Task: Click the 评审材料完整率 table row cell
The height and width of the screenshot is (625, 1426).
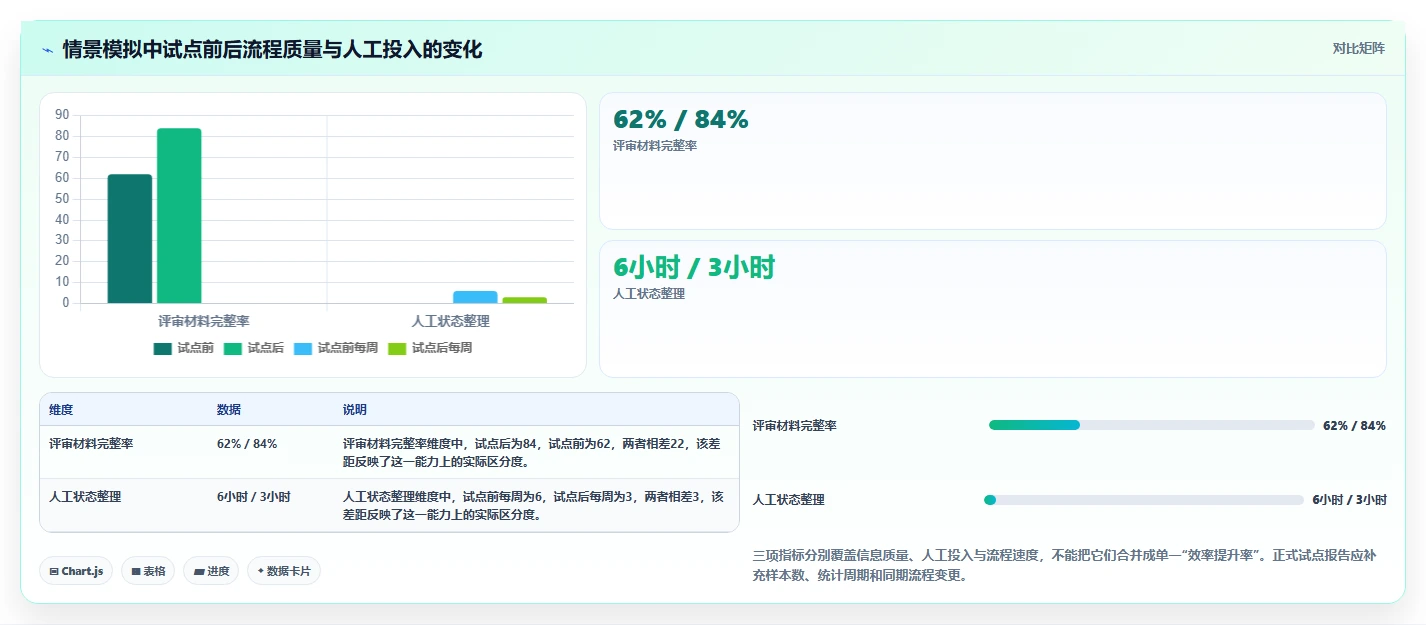Action: pos(91,443)
